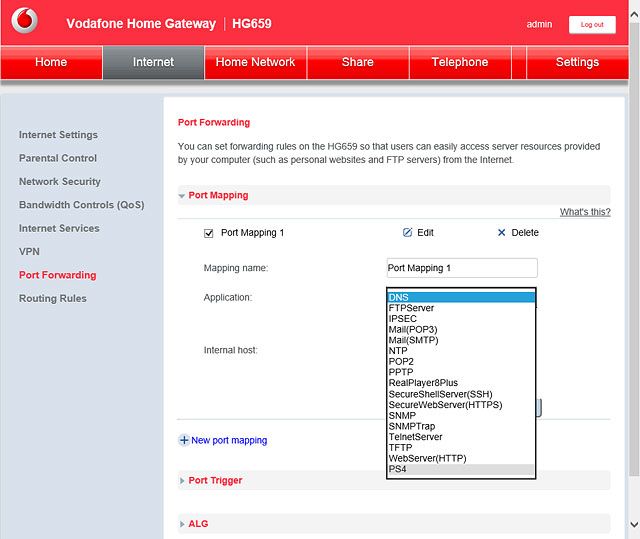The image size is (640, 539).
Task: Open Parental Control in sidebar
Action: pos(58,158)
